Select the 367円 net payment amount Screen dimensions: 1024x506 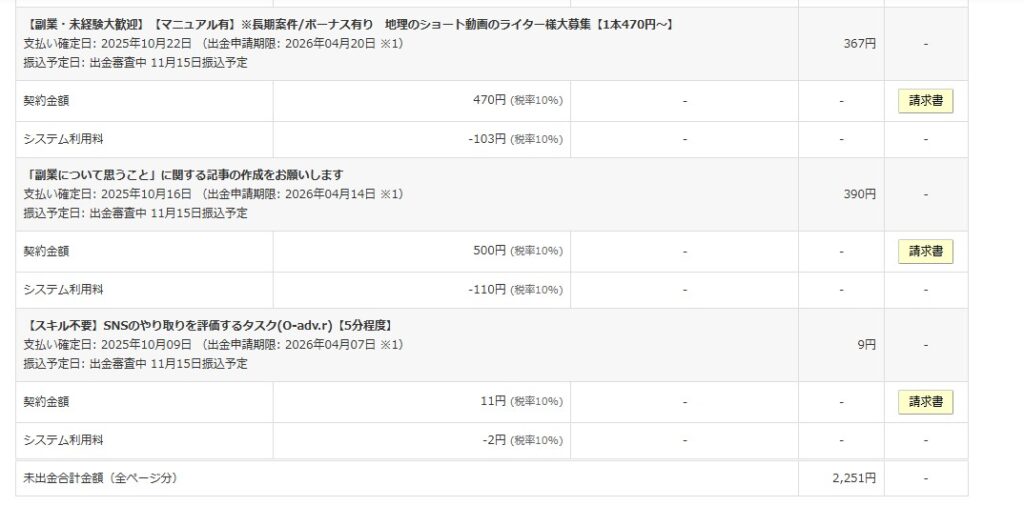[x=859, y=44]
